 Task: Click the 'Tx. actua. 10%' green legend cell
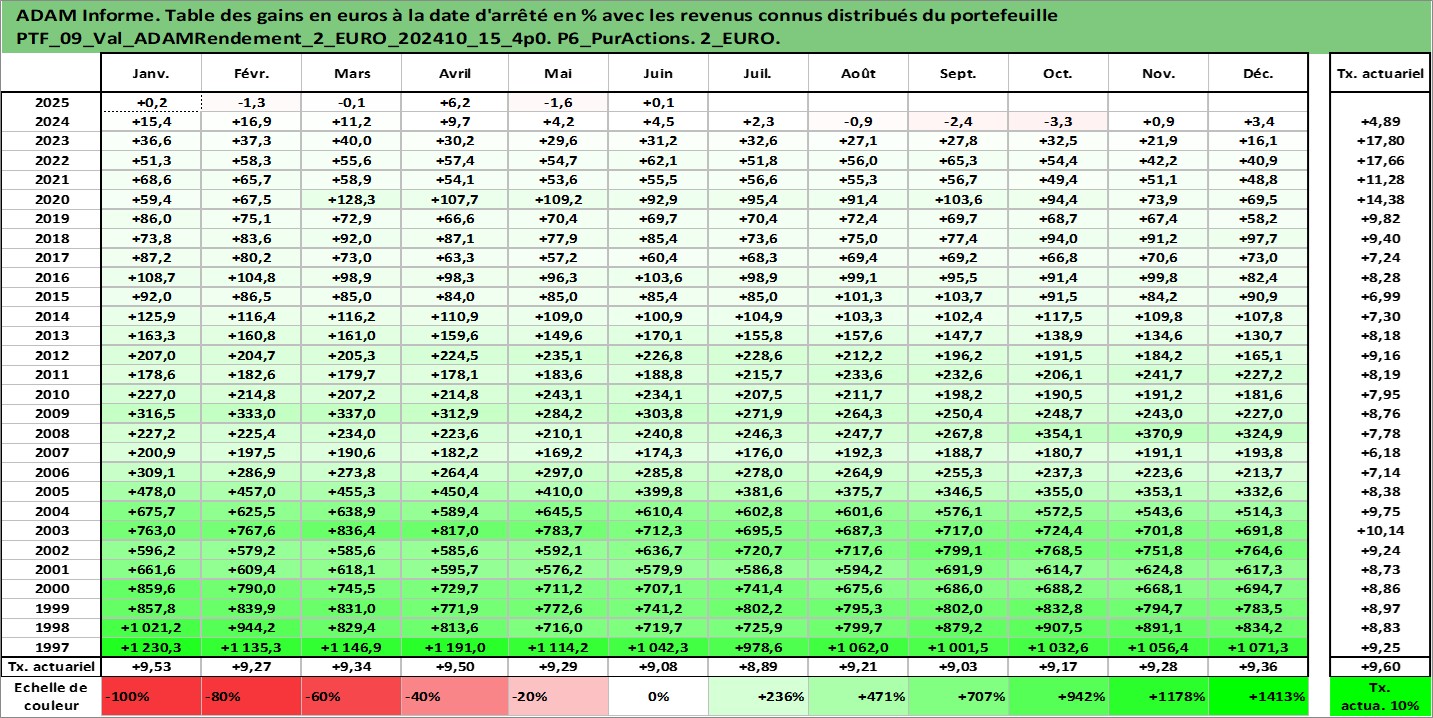(1380, 696)
